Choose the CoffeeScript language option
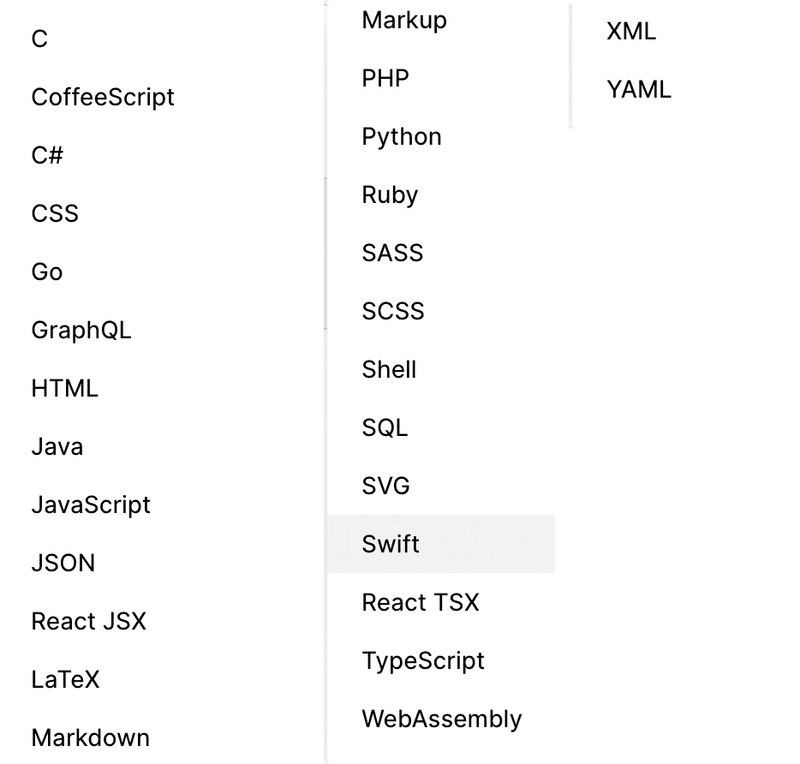 [103, 97]
